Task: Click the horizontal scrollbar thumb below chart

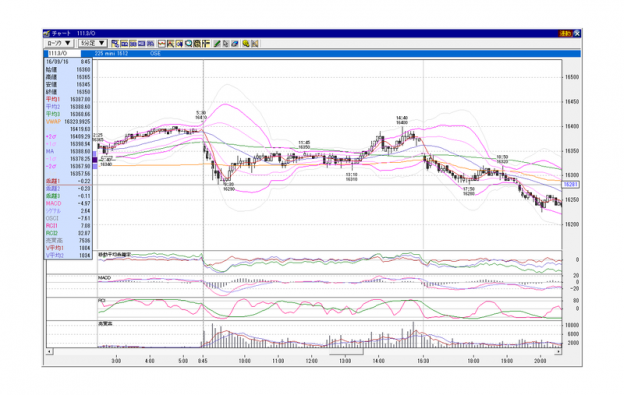Action: click(x=346, y=352)
